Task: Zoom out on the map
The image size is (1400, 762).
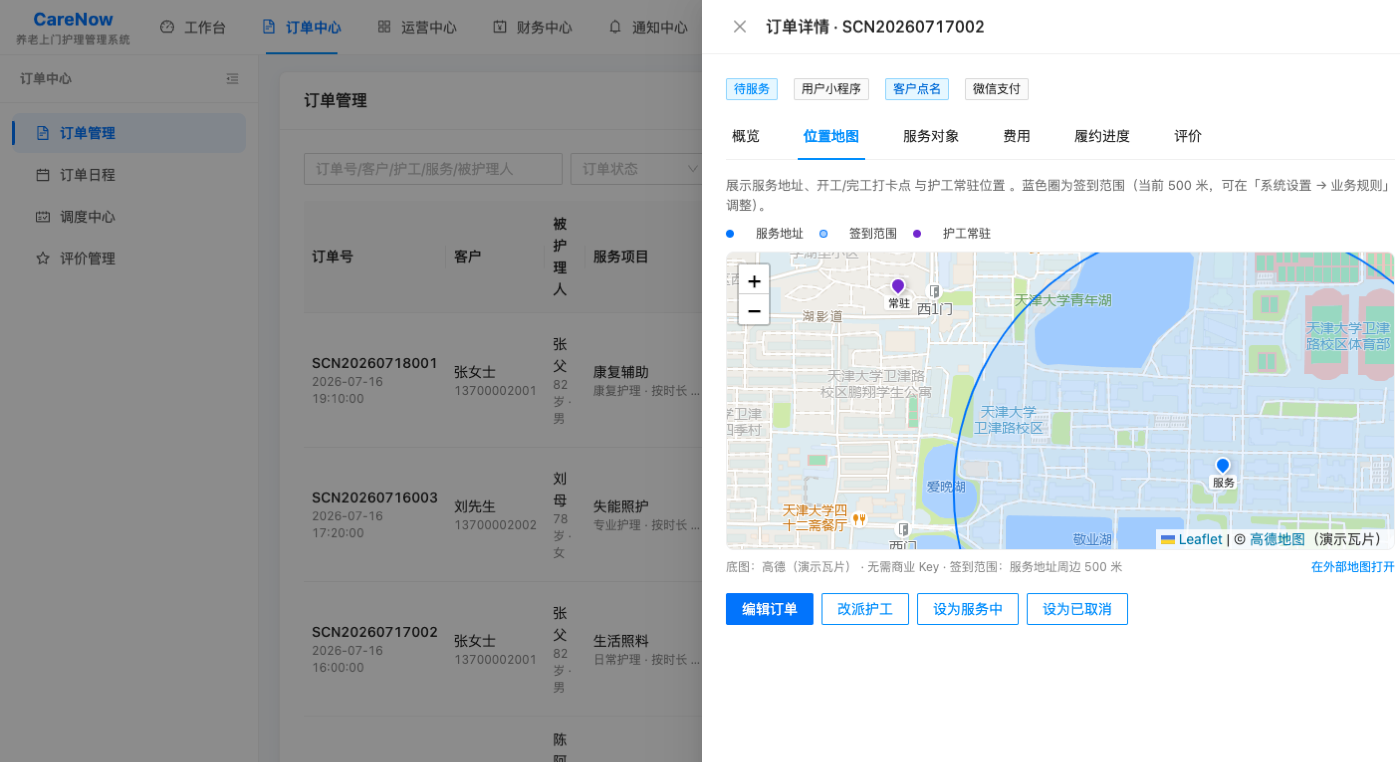Action: [754, 310]
